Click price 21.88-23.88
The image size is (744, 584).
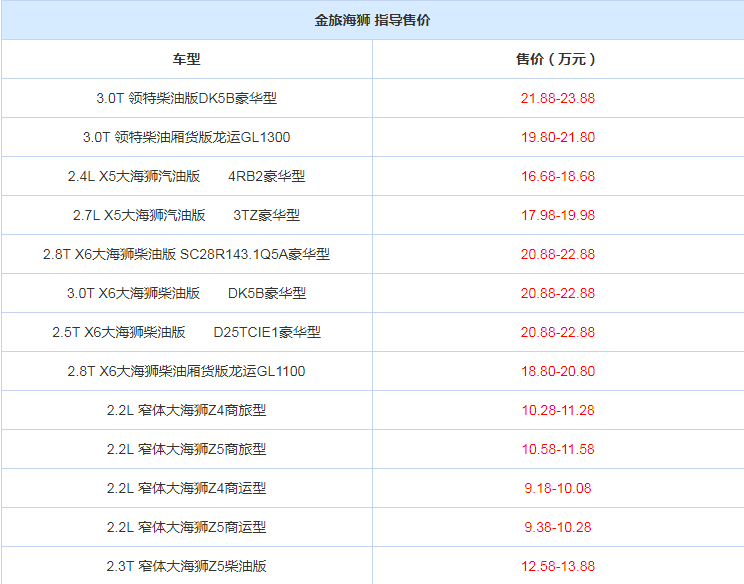tap(558, 98)
